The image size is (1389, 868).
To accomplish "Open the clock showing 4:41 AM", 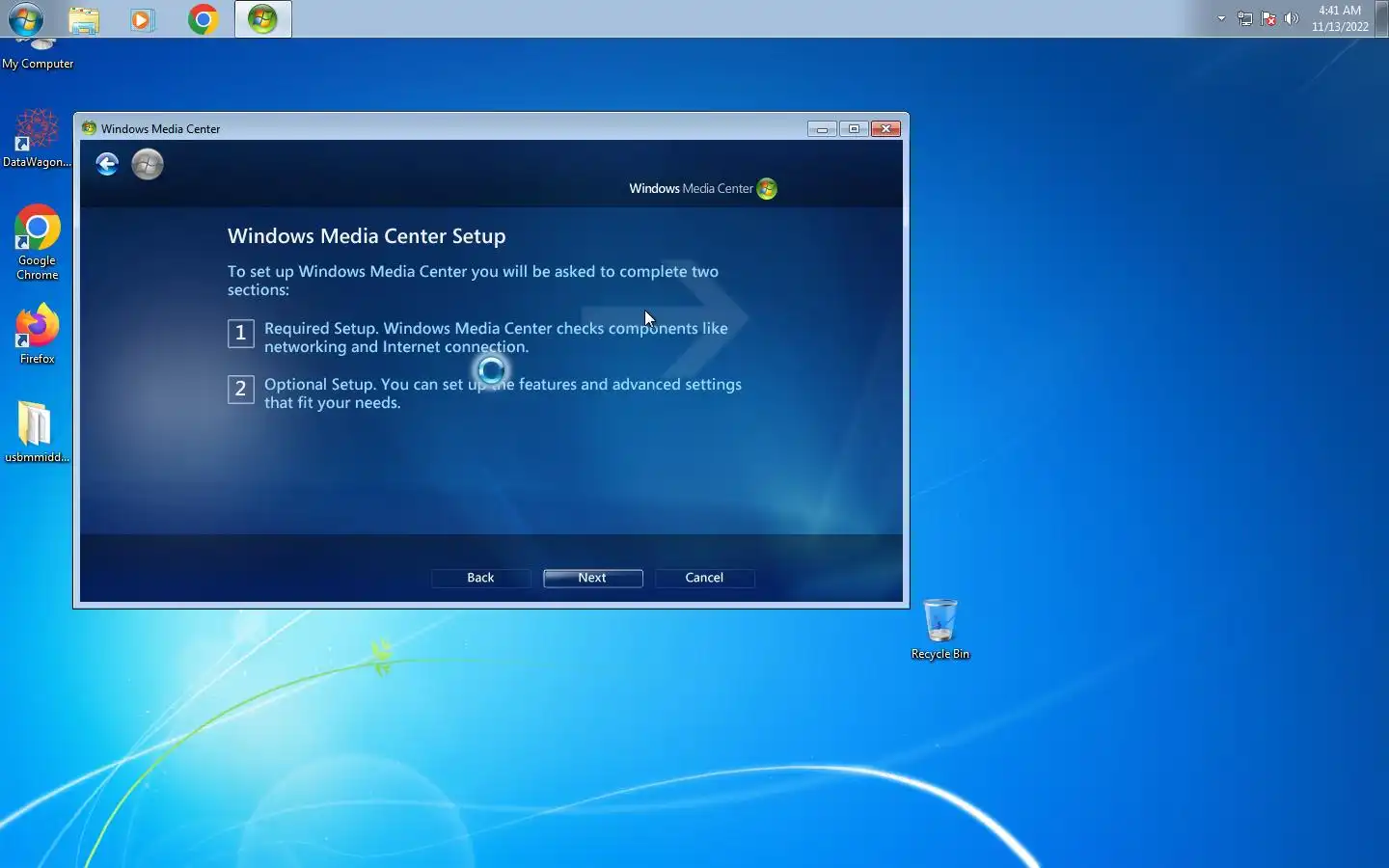I will coord(1340,18).
